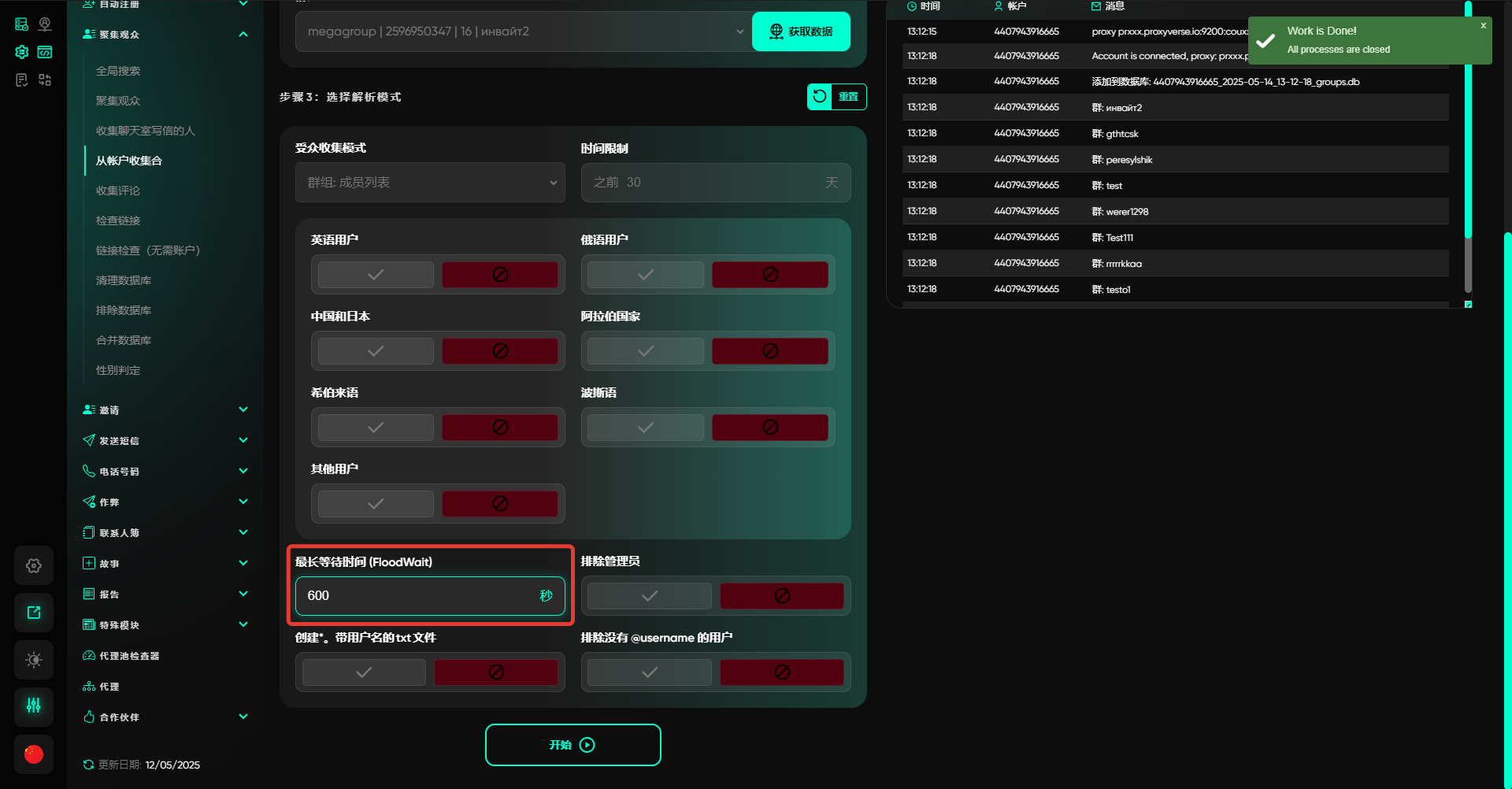Open the 受众收集模式 dropdown

pyautogui.click(x=430, y=183)
